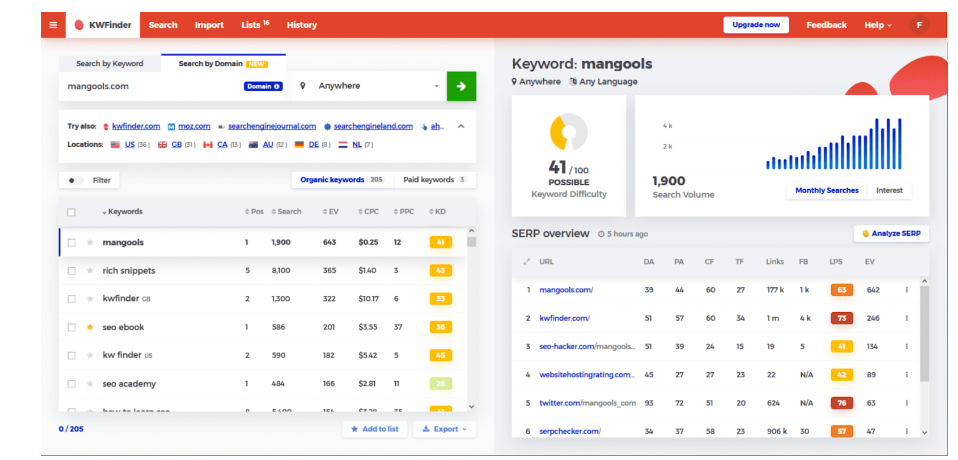Click the mangools.com domain input field
The image size is (958, 460).
[x=150, y=86]
